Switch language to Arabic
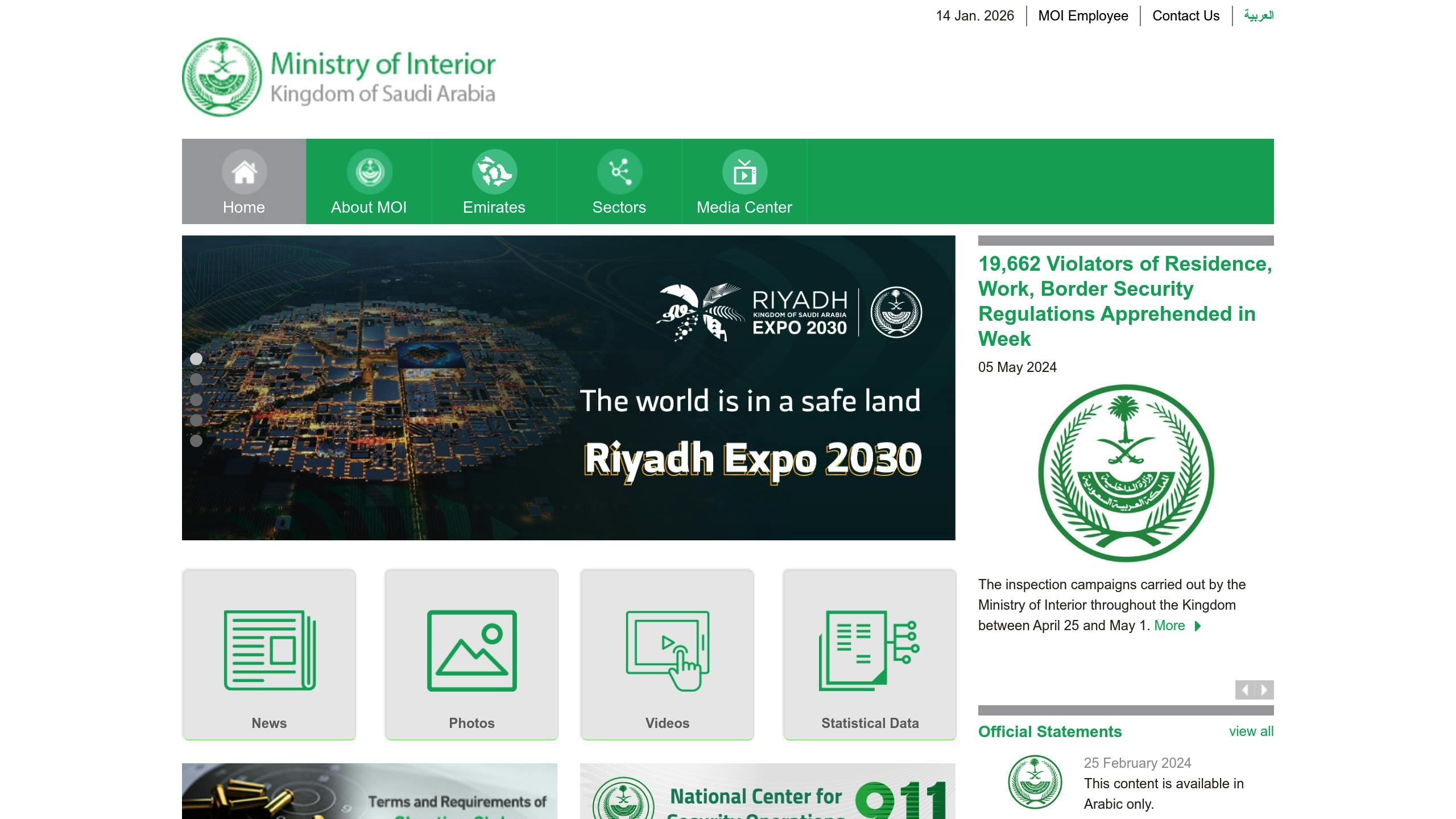The height and width of the screenshot is (819, 1456). pos(1258,16)
